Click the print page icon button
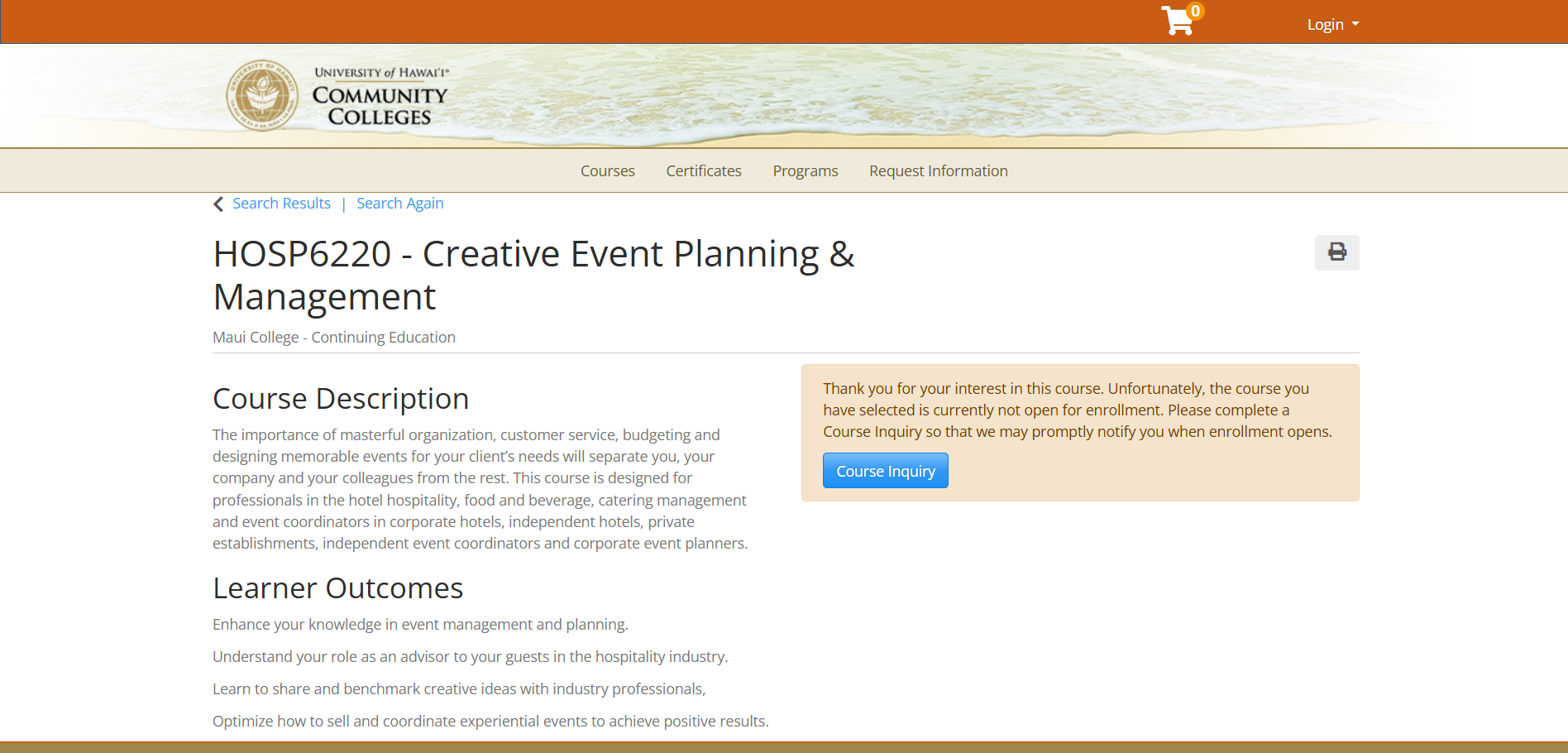The width and height of the screenshot is (1568, 753). point(1336,252)
